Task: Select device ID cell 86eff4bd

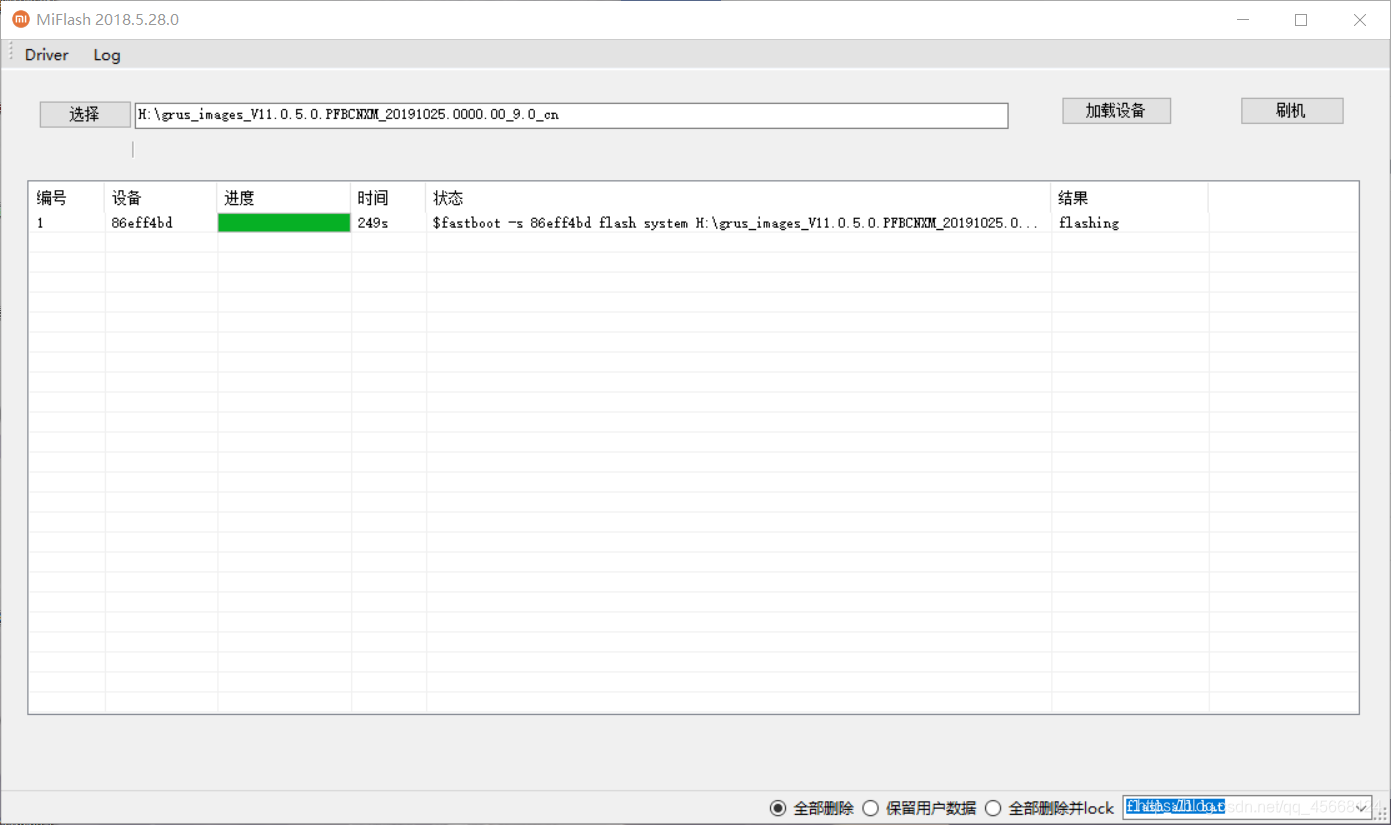Action: [x=142, y=223]
